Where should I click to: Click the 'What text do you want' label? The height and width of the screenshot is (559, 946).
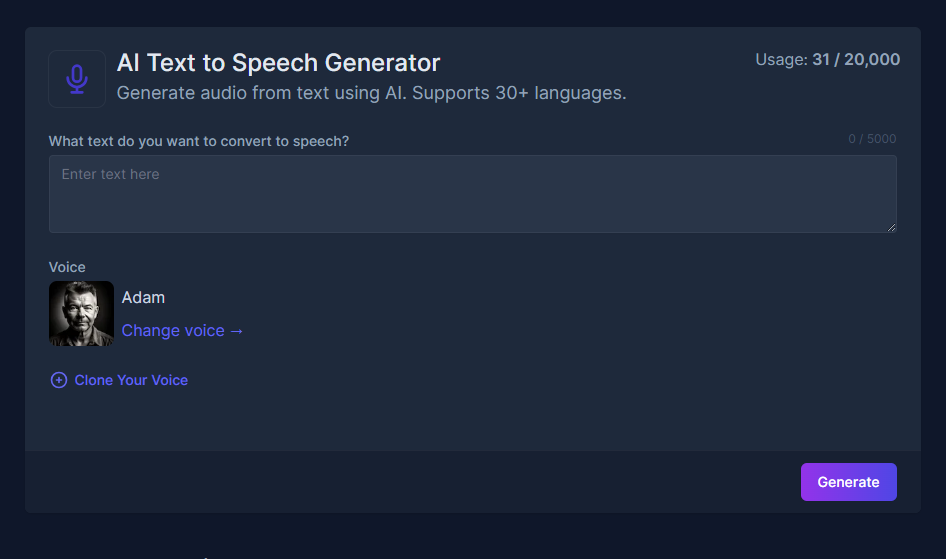(x=199, y=141)
